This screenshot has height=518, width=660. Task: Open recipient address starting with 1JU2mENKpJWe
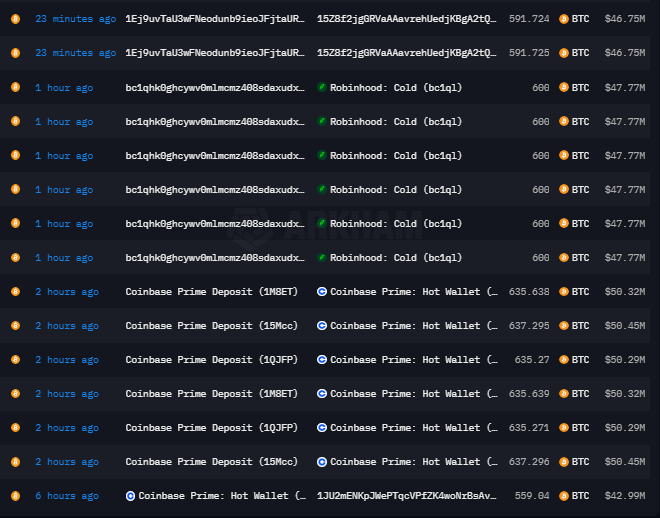click(x=406, y=496)
